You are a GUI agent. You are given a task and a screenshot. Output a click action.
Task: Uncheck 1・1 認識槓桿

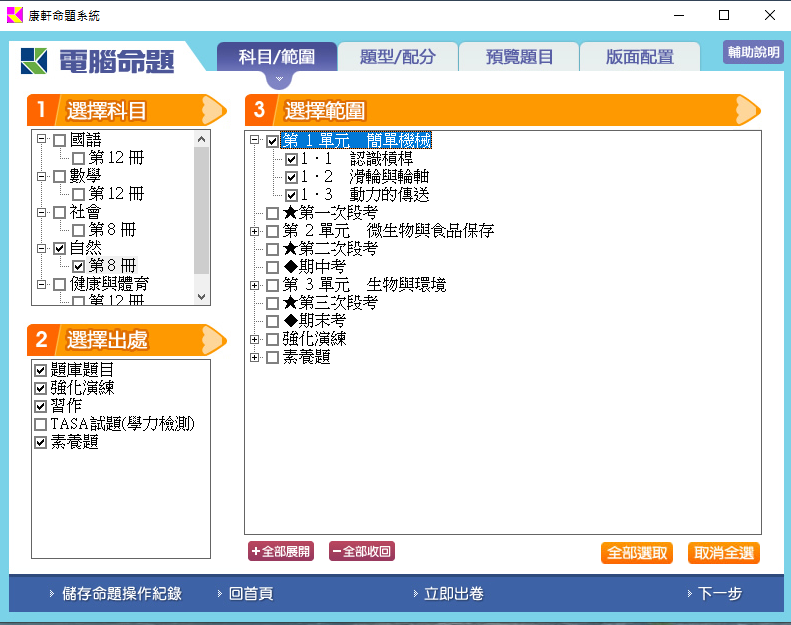point(291,159)
